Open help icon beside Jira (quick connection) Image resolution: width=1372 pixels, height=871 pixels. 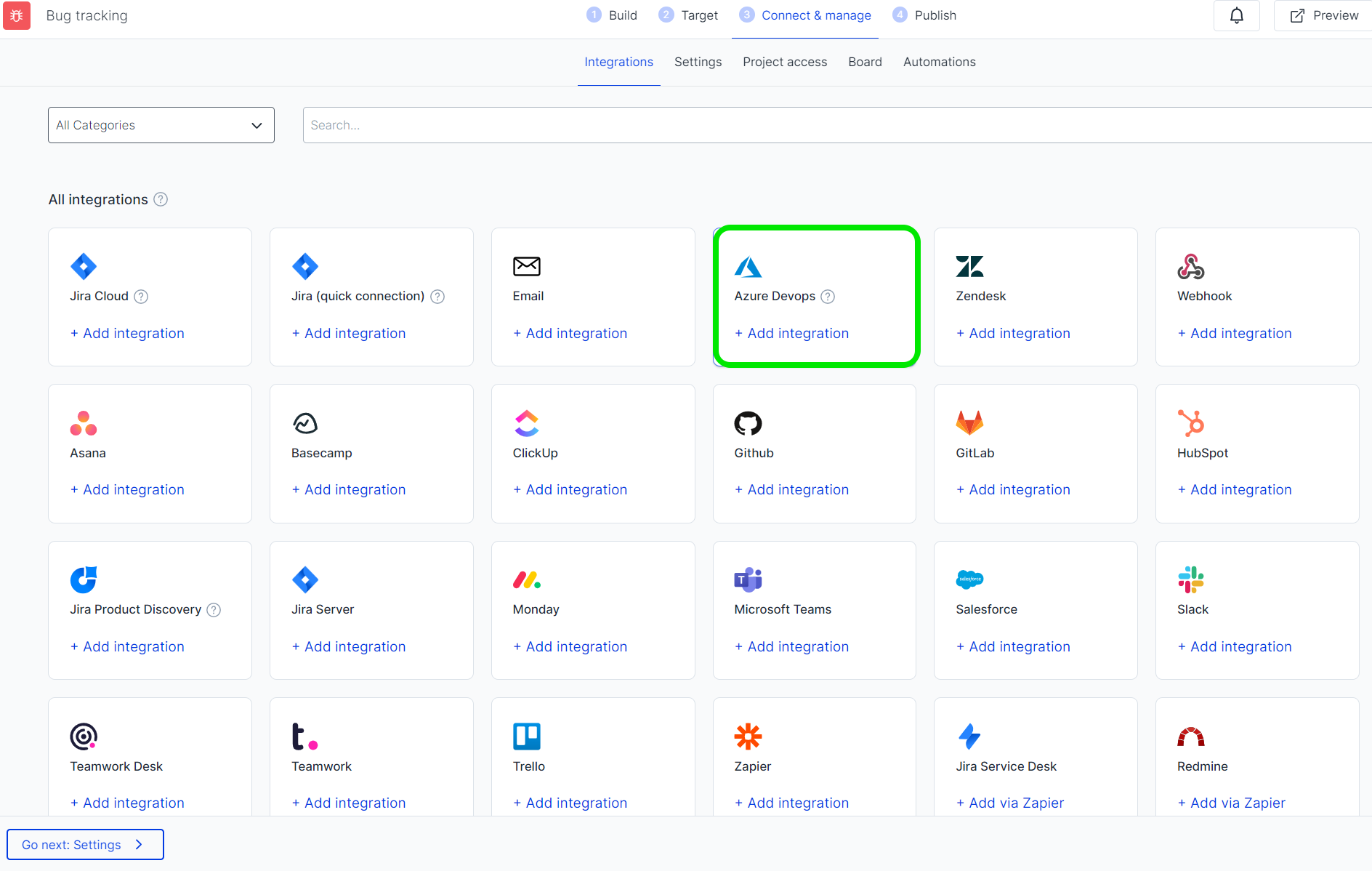pos(437,297)
